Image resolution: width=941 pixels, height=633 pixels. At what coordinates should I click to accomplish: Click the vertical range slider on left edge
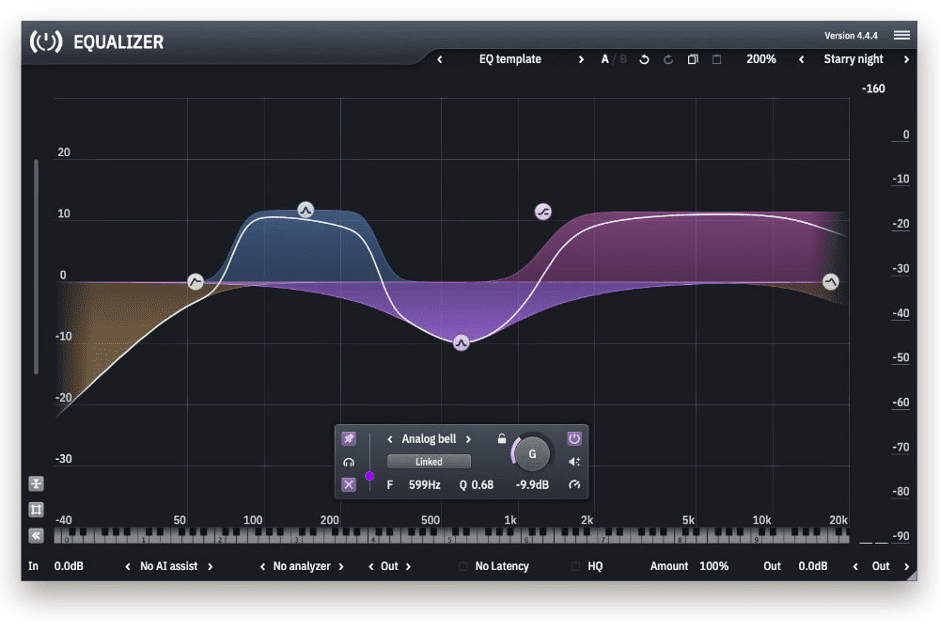(36, 266)
